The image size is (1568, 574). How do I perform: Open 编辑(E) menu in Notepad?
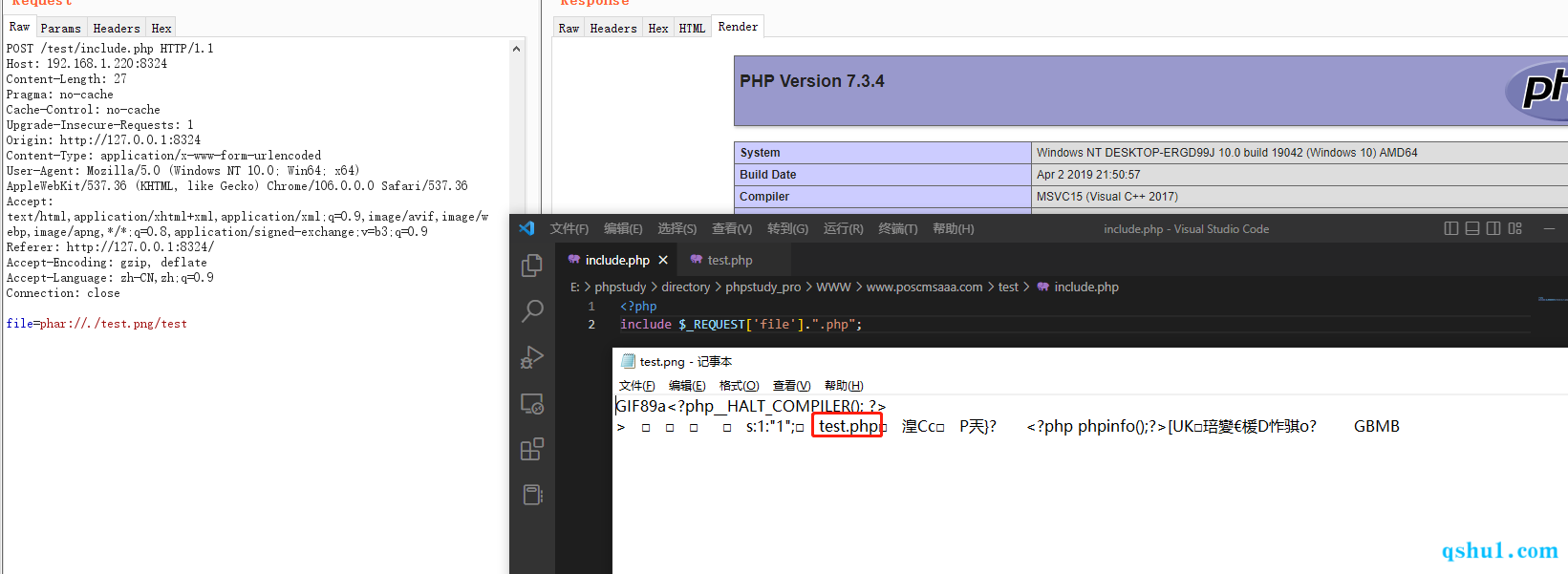[x=687, y=385]
